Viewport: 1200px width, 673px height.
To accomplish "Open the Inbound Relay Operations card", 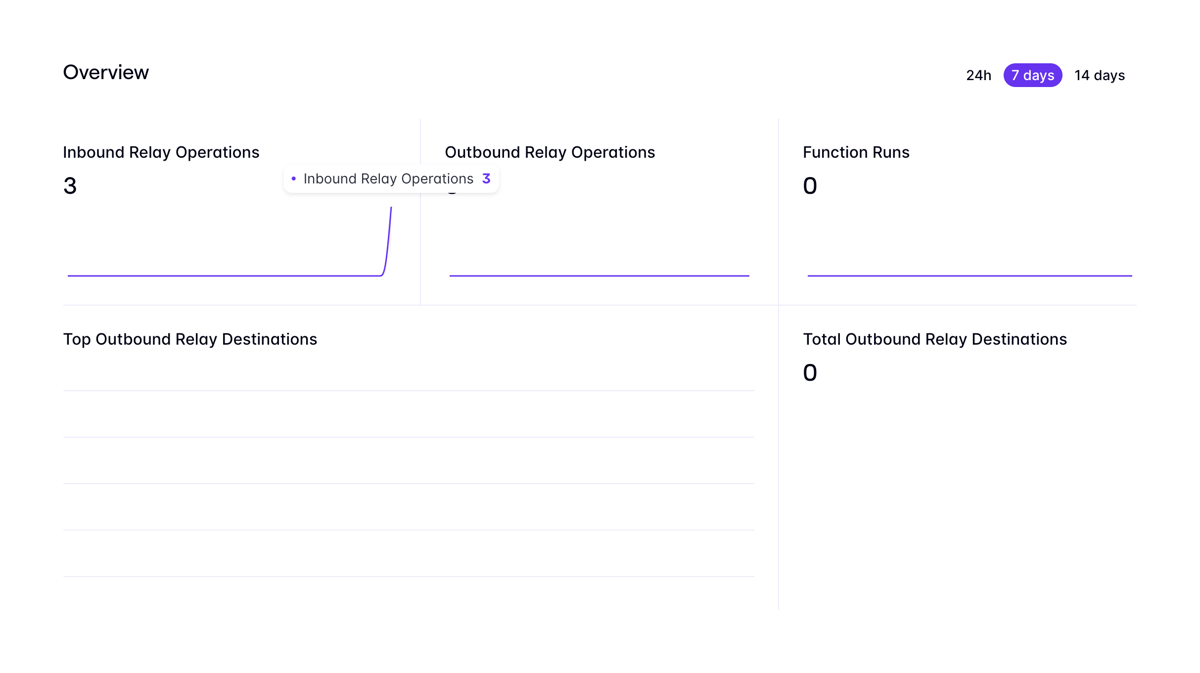I will (x=161, y=152).
